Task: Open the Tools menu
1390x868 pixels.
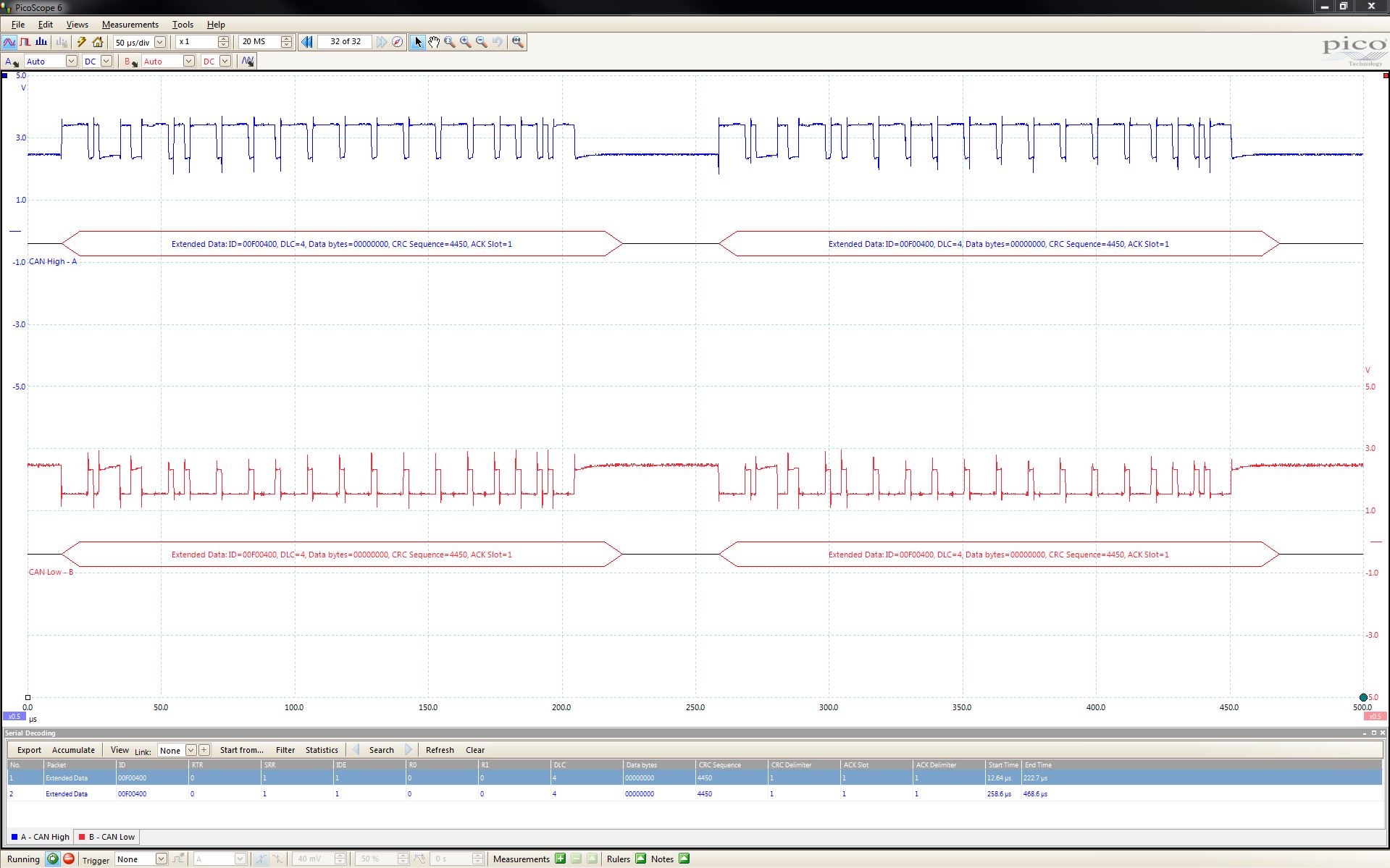Action: click(183, 24)
